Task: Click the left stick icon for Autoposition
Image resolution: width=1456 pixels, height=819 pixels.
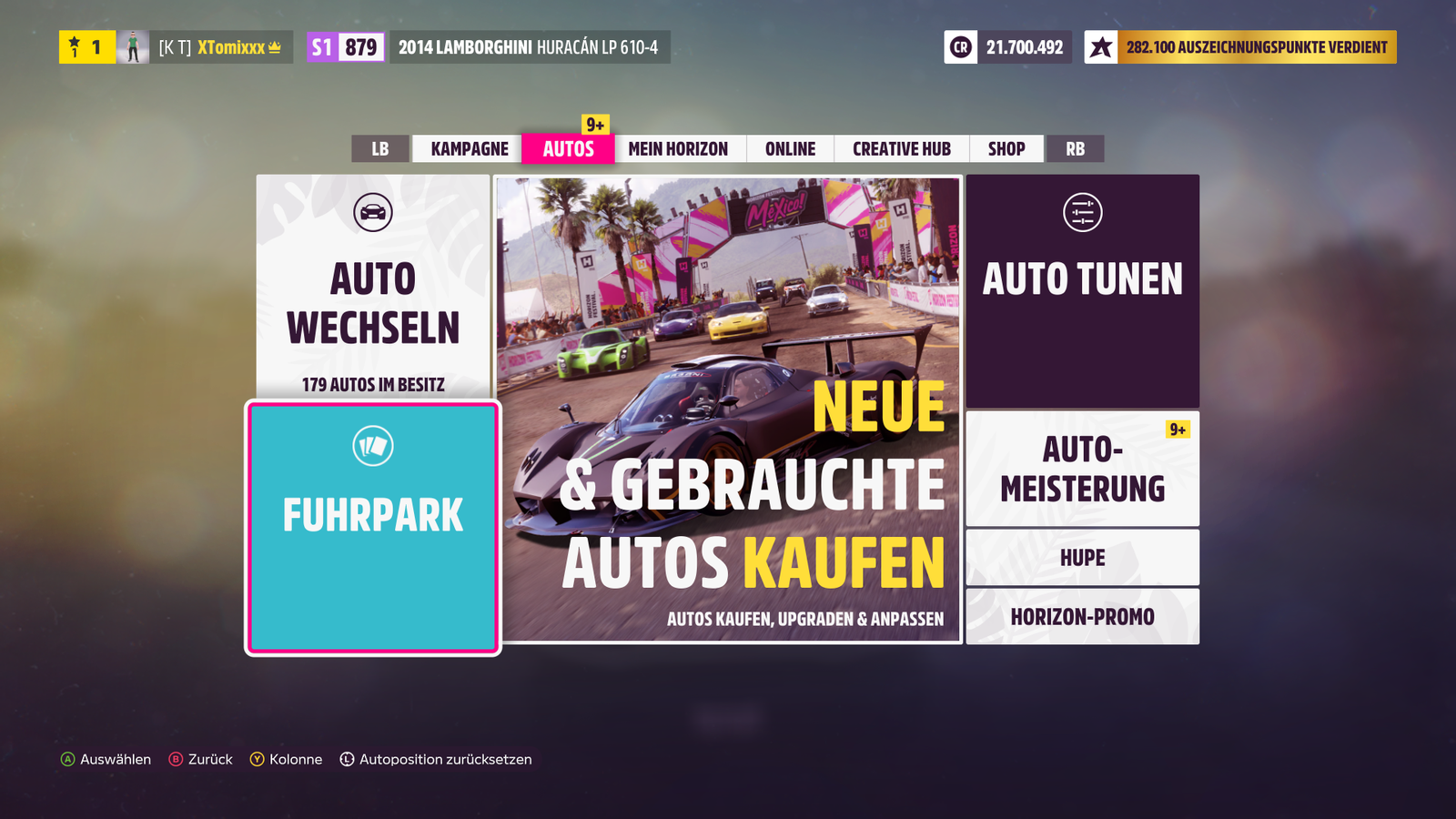Action: (347, 759)
